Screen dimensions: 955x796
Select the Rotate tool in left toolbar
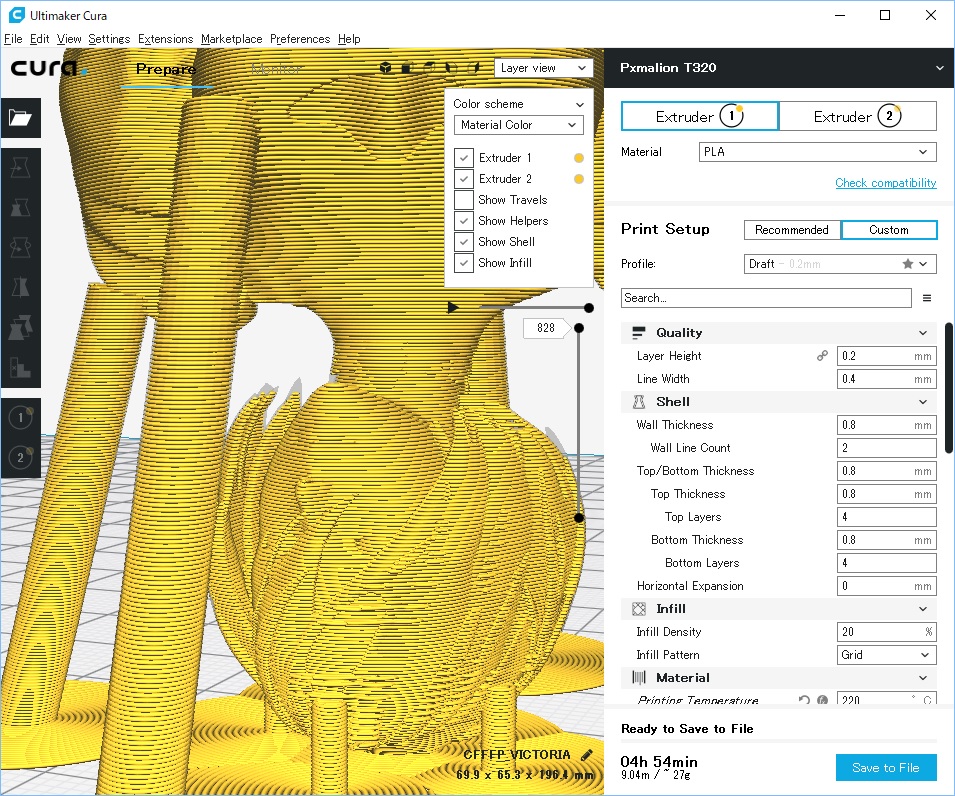point(20,248)
